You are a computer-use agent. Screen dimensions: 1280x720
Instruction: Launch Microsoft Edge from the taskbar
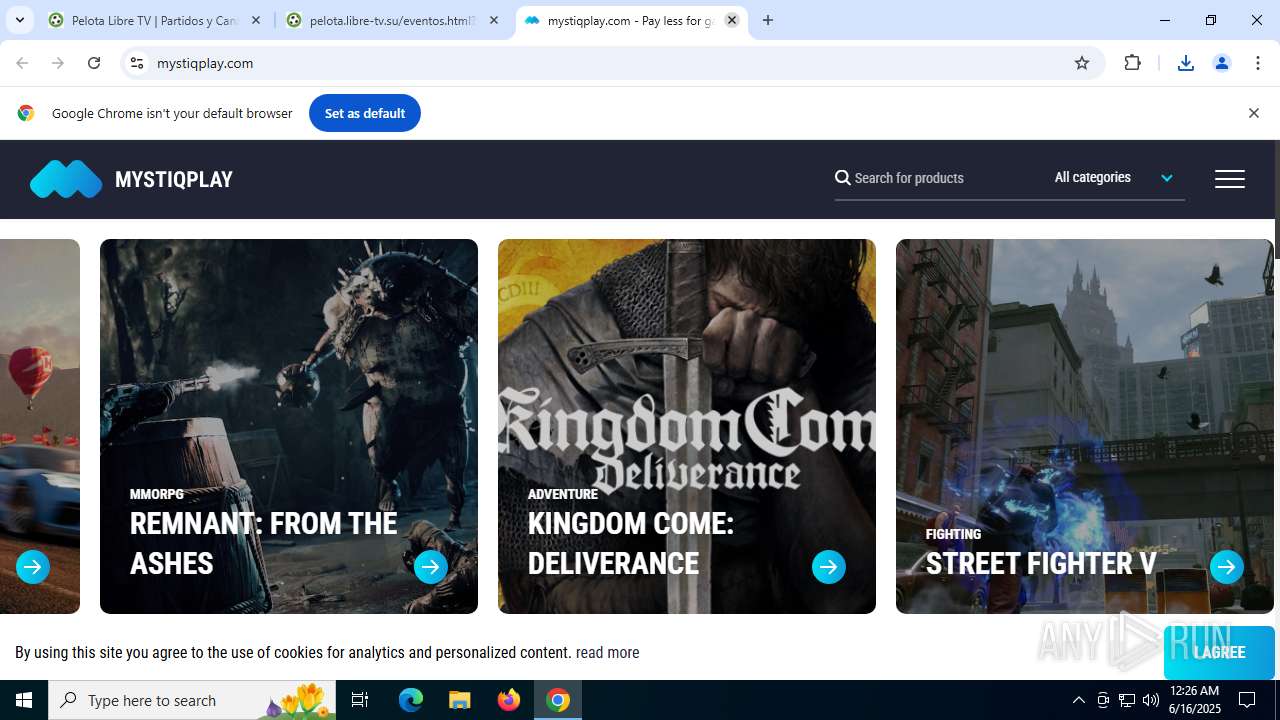(x=411, y=700)
